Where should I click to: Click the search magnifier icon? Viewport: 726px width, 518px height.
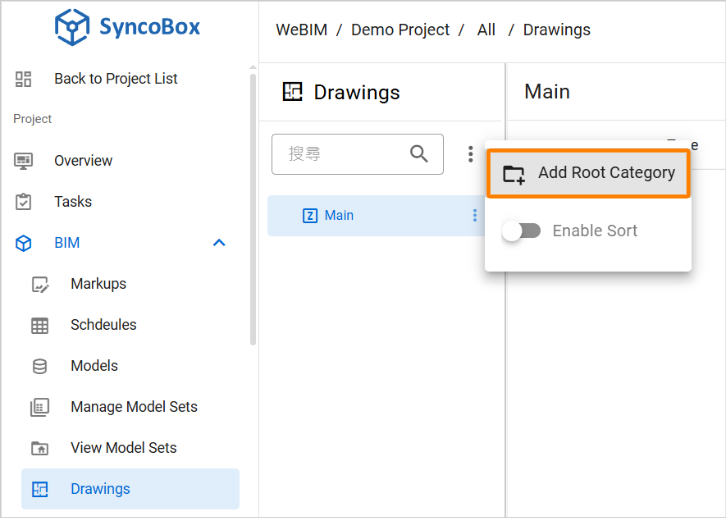pos(419,153)
